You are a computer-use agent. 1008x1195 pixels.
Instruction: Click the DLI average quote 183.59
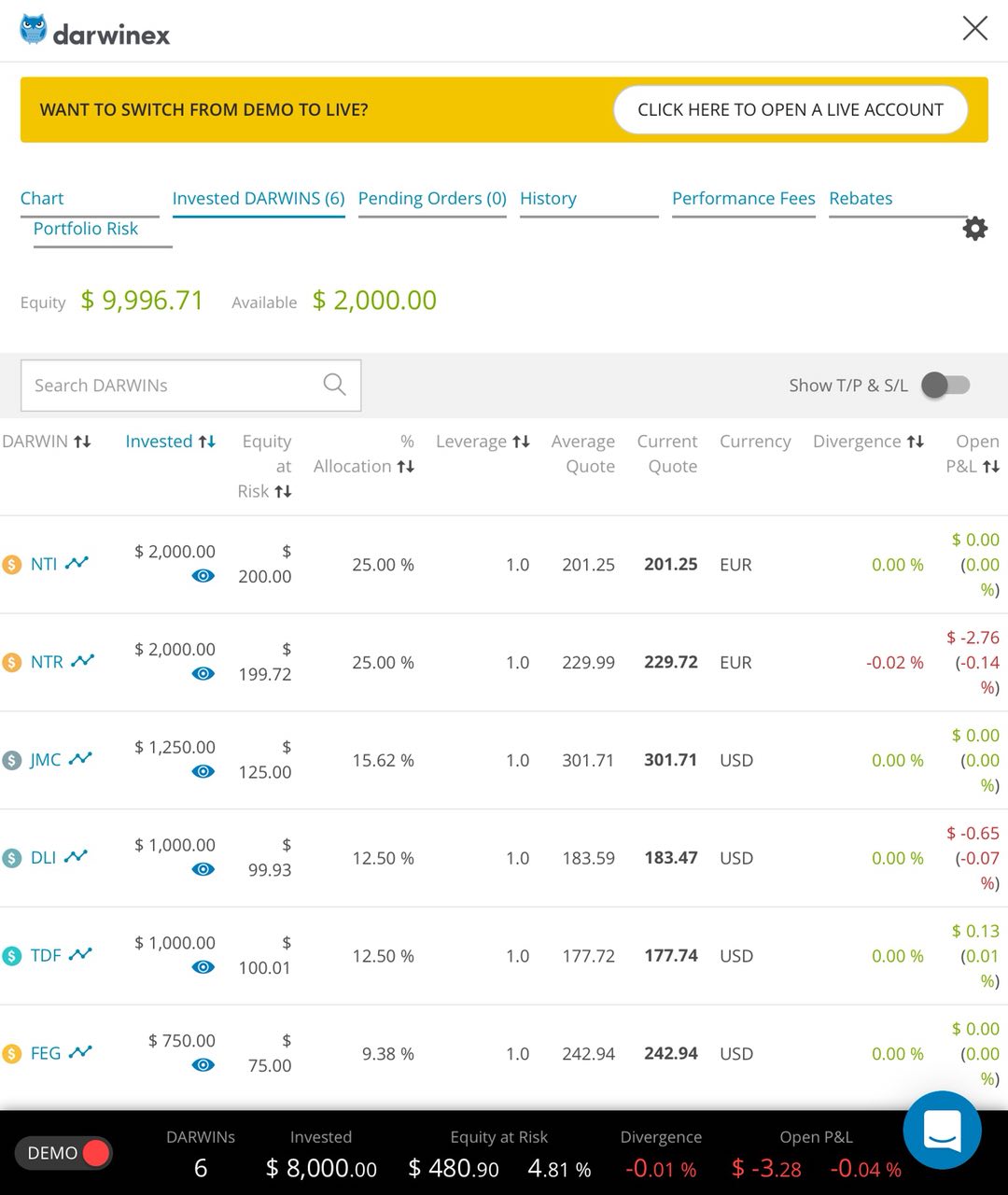point(588,859)
